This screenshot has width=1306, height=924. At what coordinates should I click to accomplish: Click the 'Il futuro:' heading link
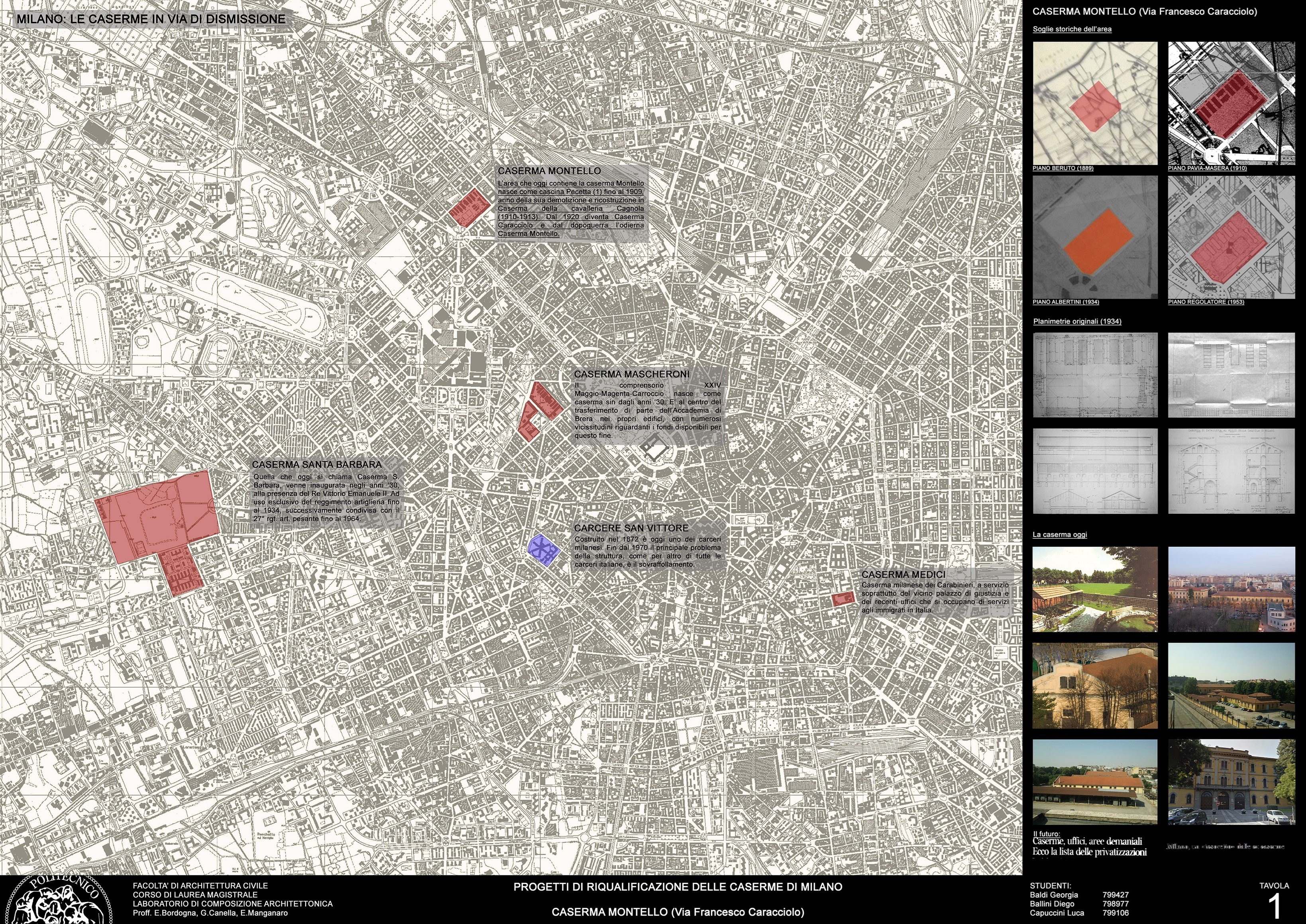click(x=1046, y=834)
